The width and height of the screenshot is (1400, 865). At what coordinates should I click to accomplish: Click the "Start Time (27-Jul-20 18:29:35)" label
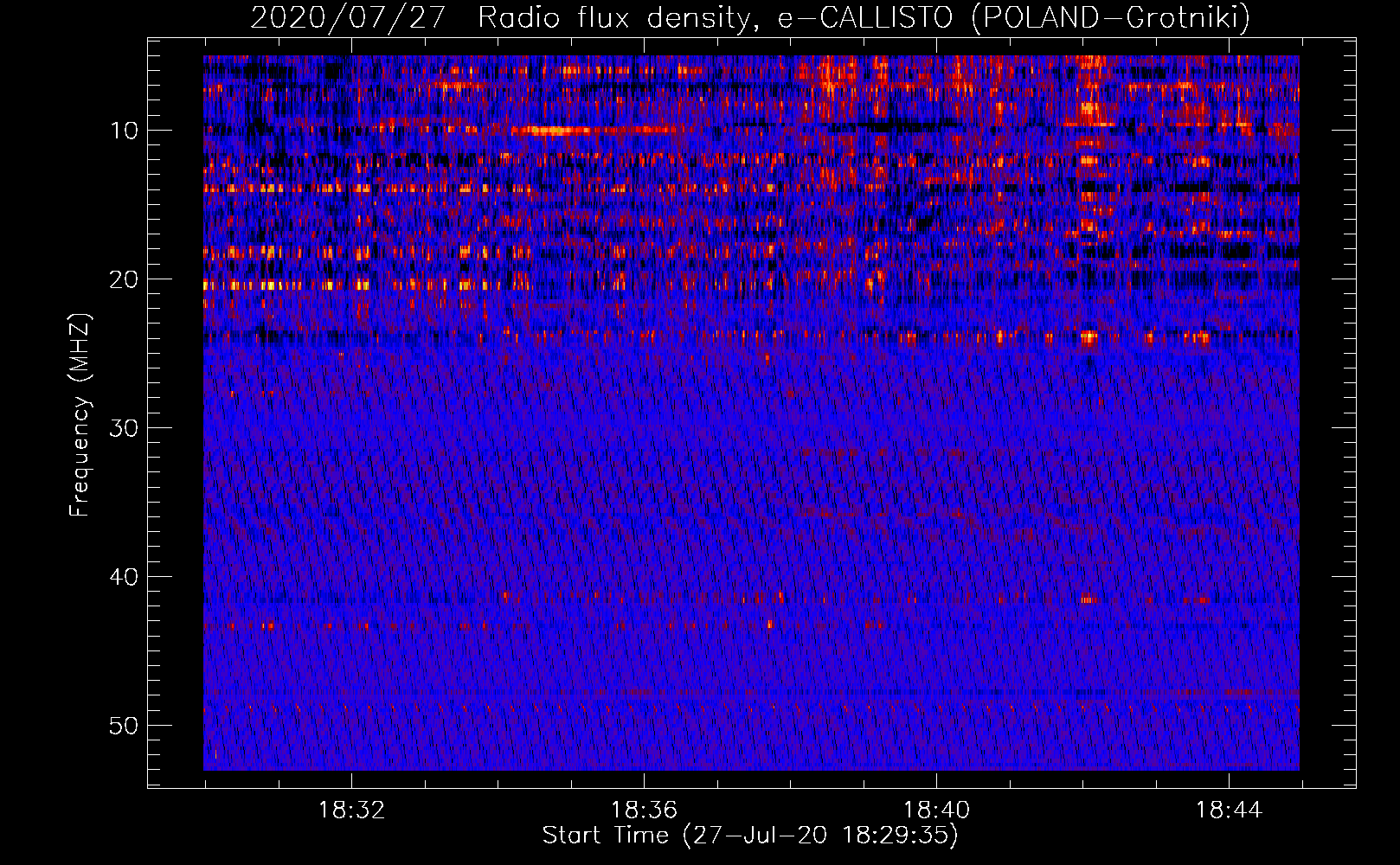coord(750,836)
